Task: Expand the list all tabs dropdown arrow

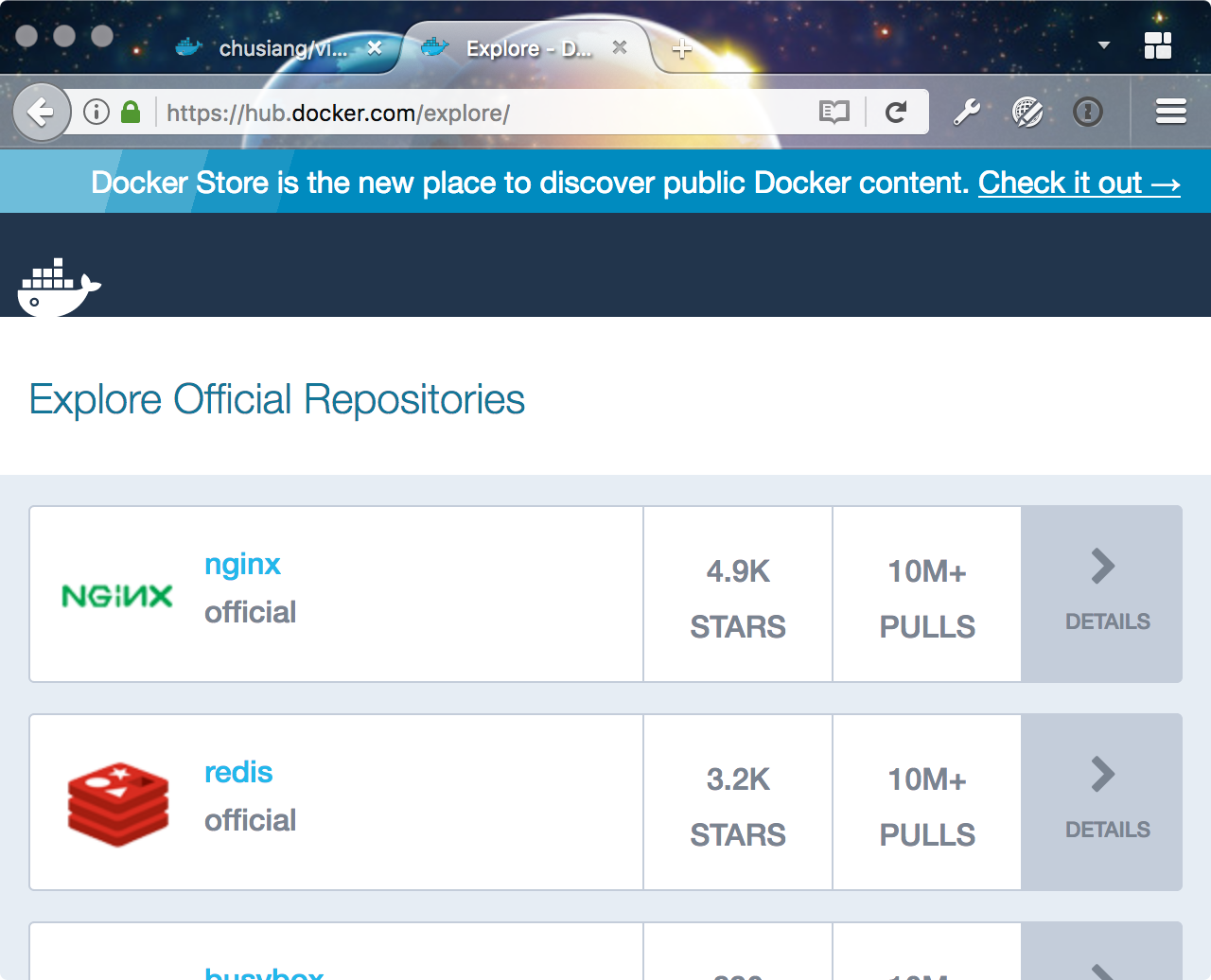Action: (x=1103, y=45)
